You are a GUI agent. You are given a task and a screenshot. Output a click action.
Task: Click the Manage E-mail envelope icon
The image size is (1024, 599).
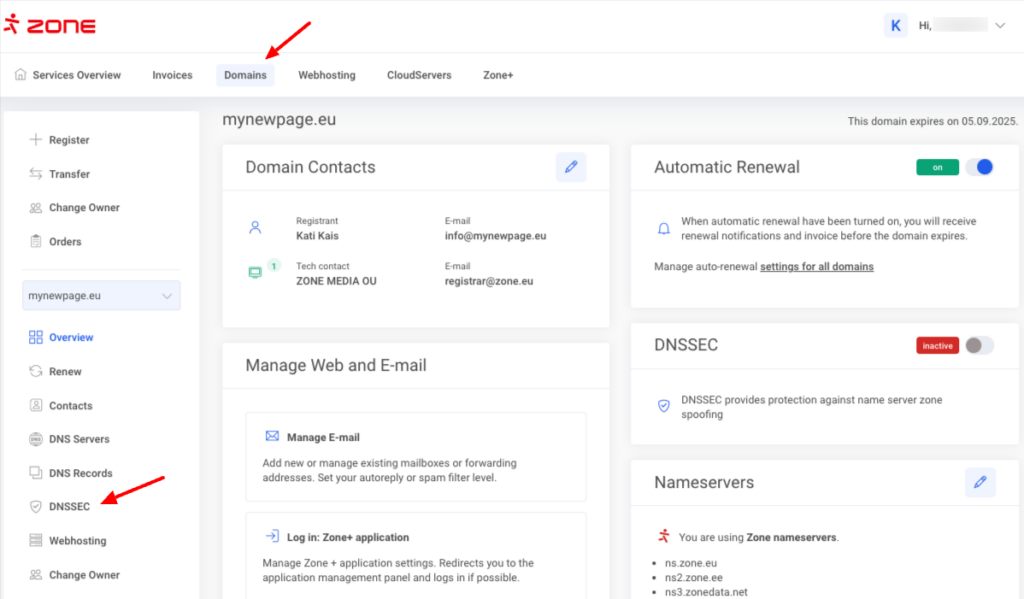pos(272,437)
